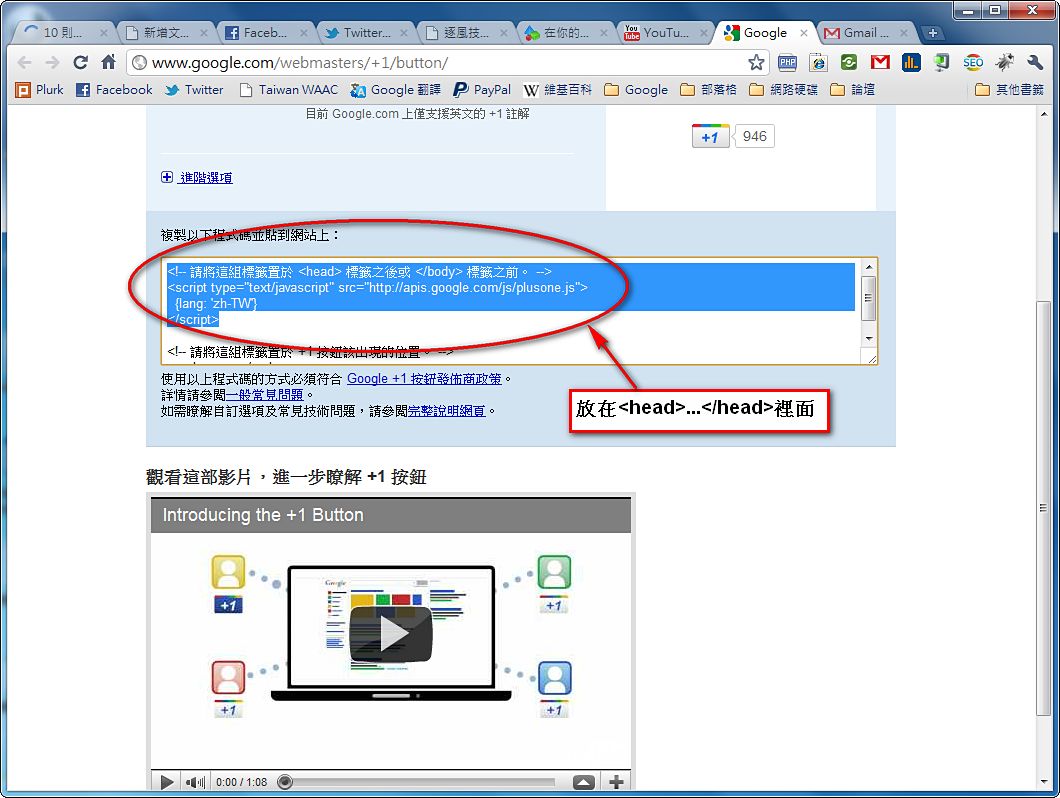Expand the 部落格 bookmarks folder

[x=708, y=90]
